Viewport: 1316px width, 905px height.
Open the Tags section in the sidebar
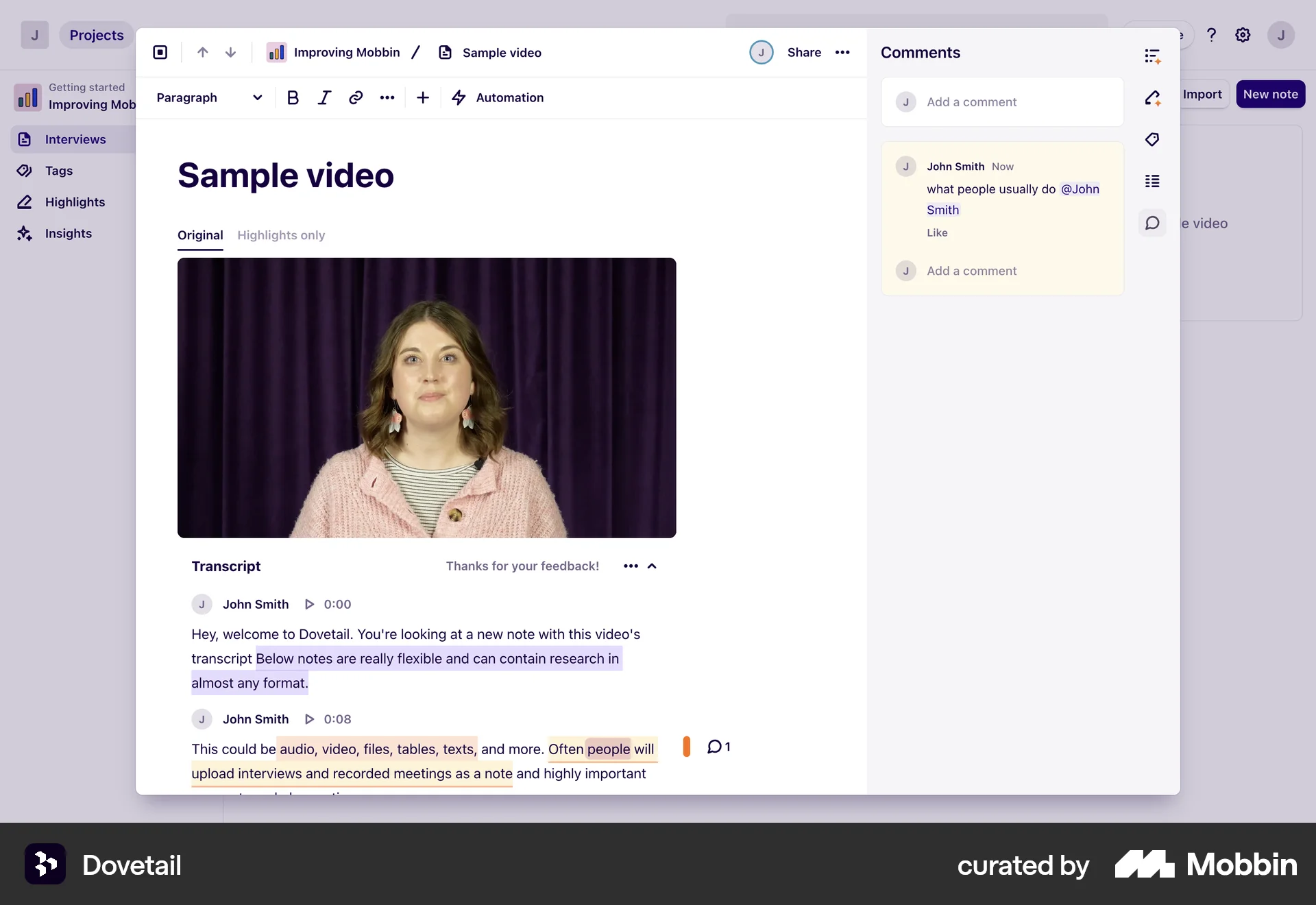click(59, 171)
